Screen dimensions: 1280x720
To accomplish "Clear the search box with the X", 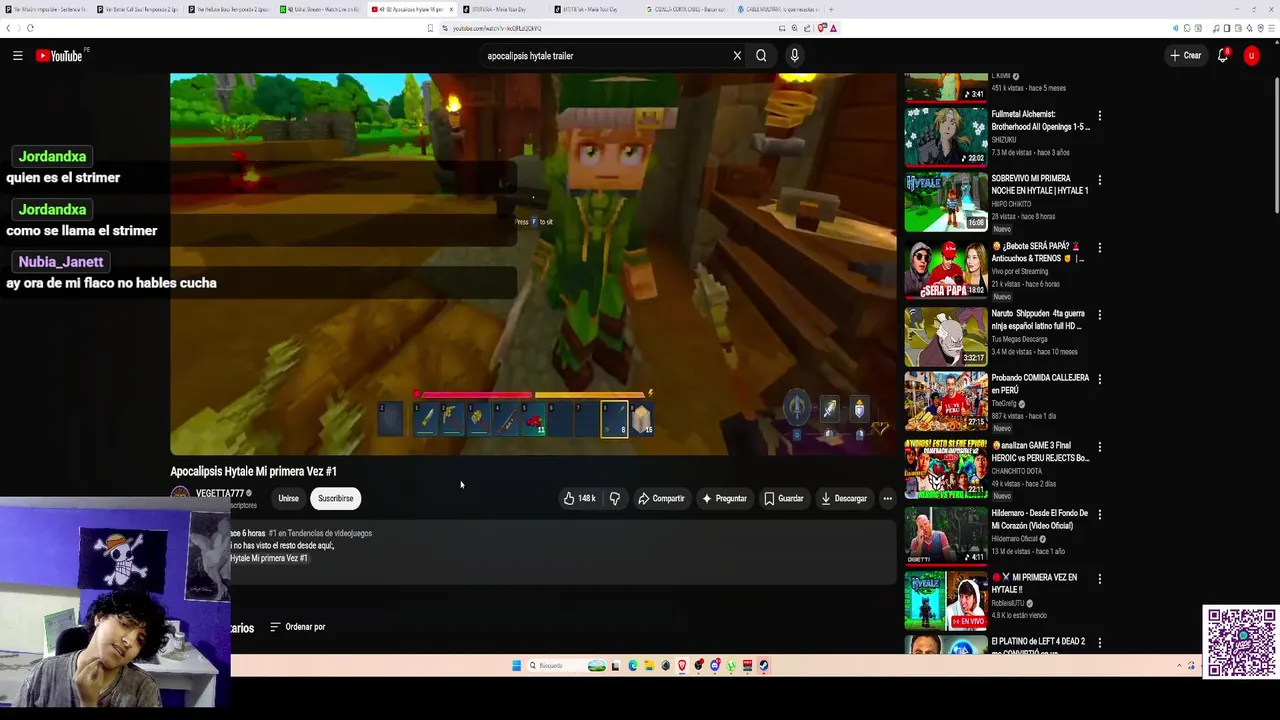I will [737, 56].
